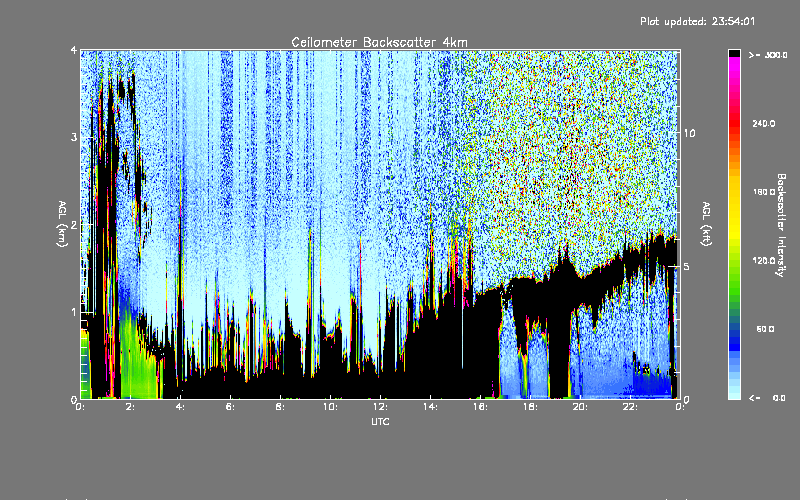Click the "2" tick on the AGL (km) axis

74,224
